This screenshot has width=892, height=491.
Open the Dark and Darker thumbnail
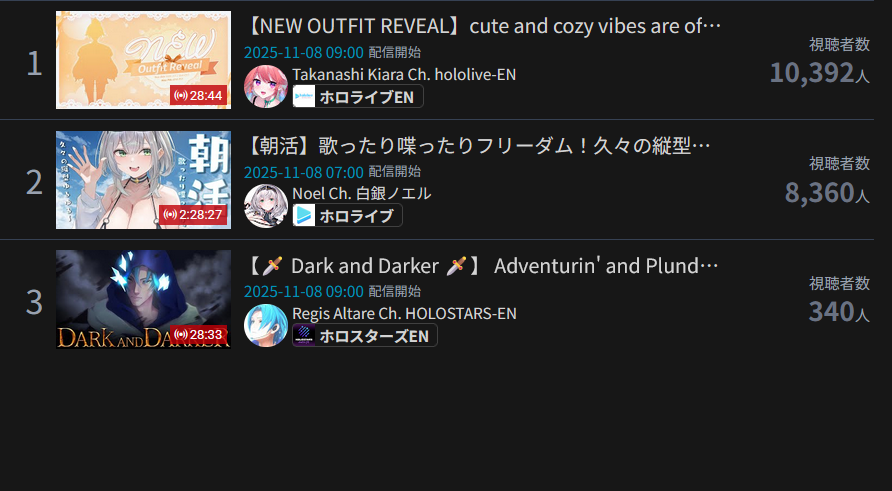143,299
